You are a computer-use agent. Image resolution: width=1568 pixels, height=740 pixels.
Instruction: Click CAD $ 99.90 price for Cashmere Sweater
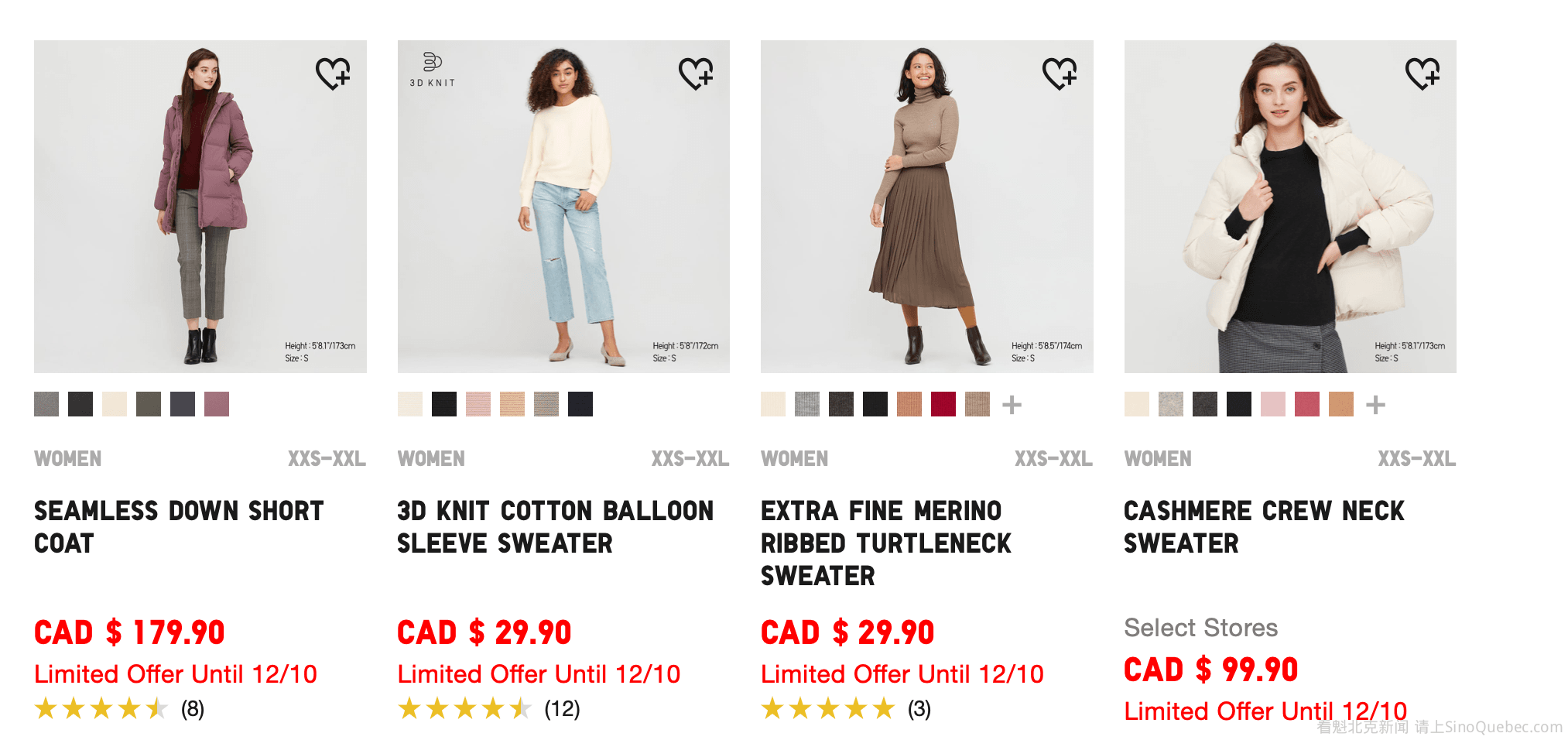pos(1210,670)
